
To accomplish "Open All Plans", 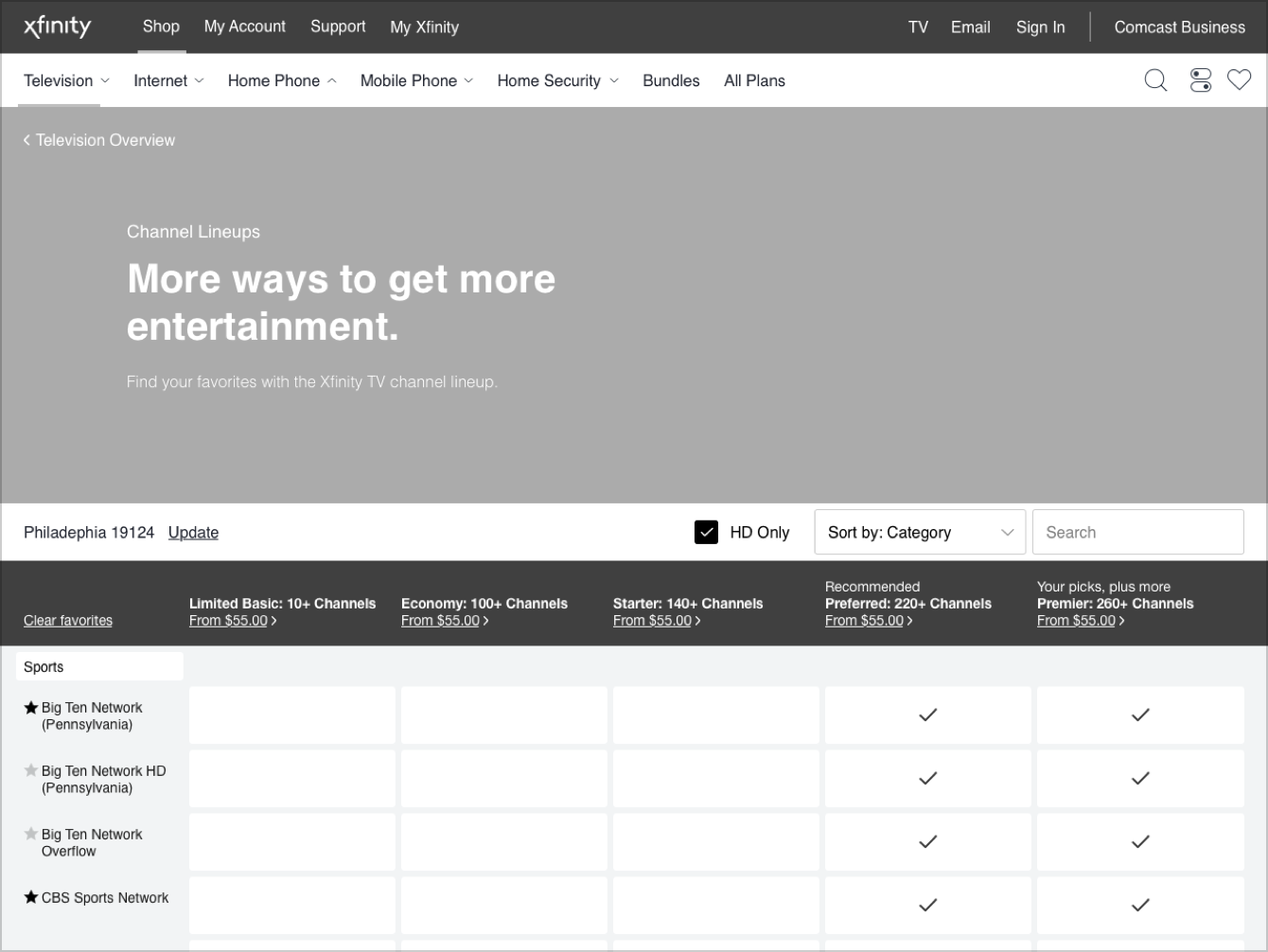I will [754, 81].
